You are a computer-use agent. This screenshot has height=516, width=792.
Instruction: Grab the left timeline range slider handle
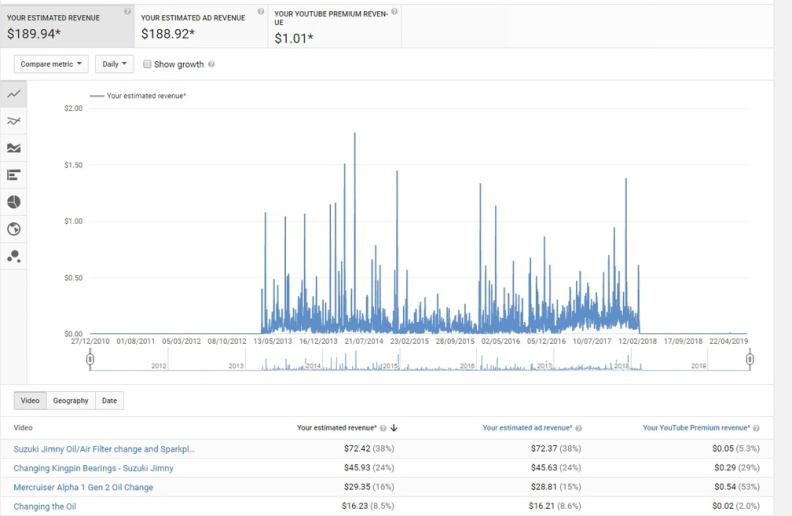[90, 358]
